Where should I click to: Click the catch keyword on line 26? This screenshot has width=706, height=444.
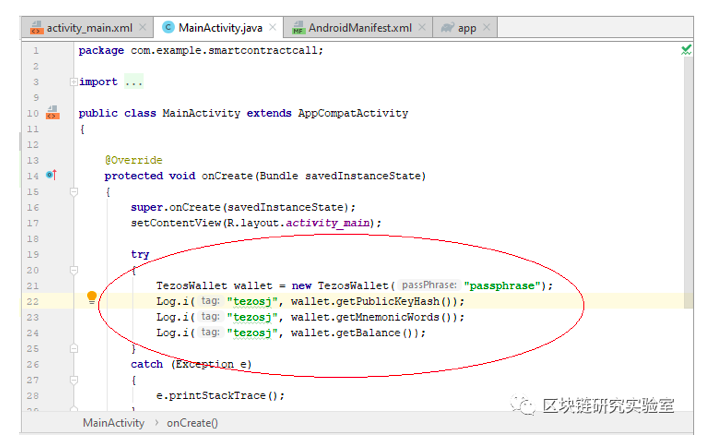coord(147,364)
